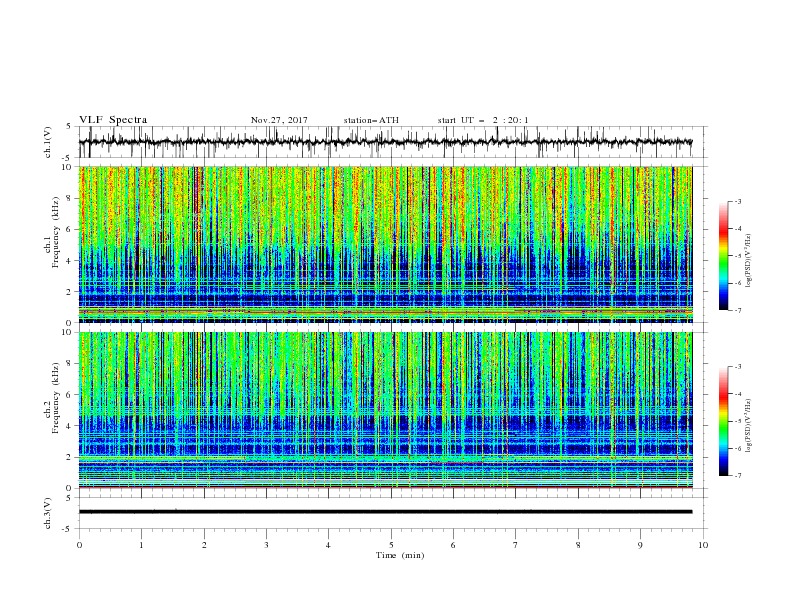Click the "VLF Spectra" title text
Viewport: 792px width, 612px height.
pyautogui.click(x=113, y=120)
